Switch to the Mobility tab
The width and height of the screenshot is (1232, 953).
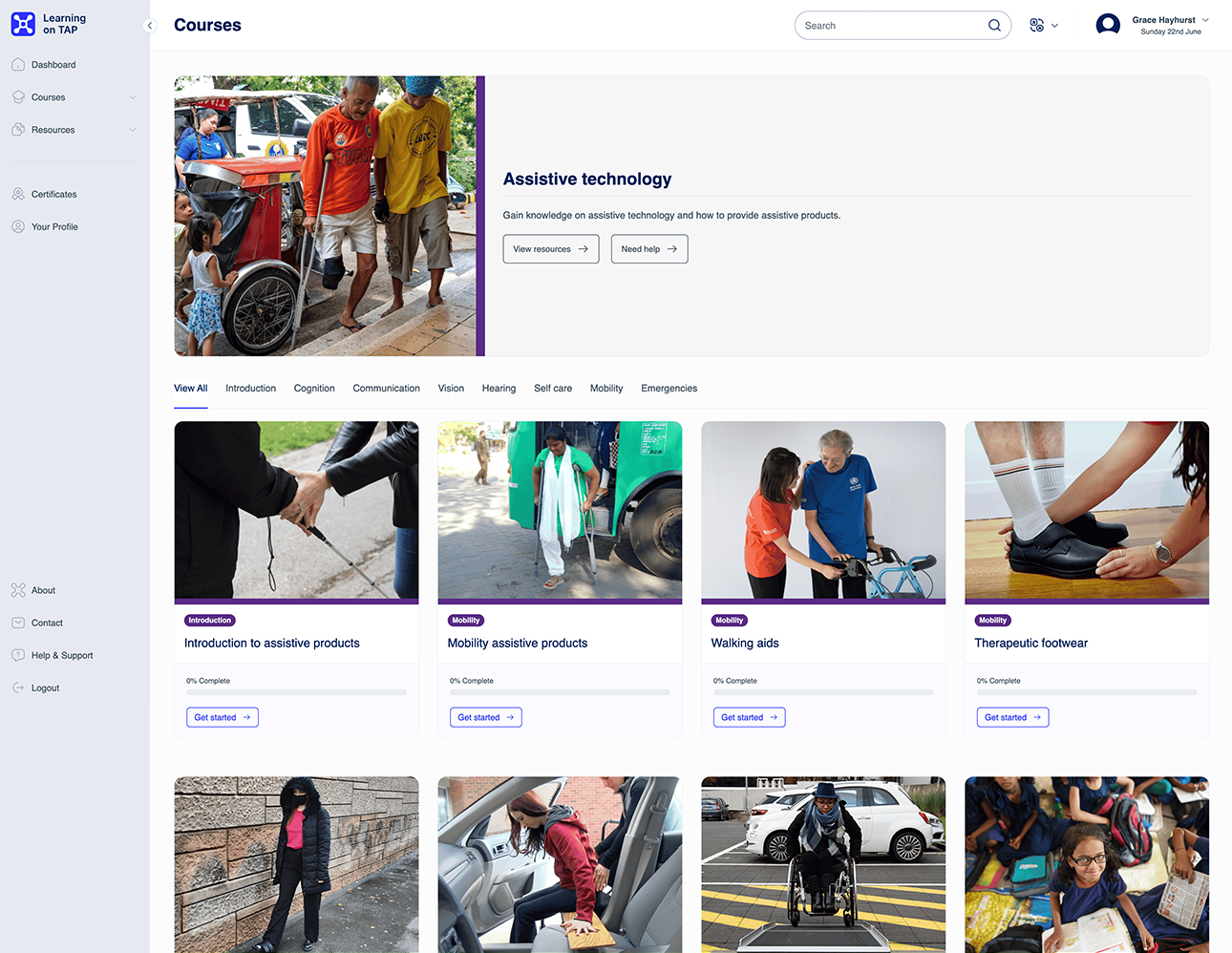click(606, 389)
